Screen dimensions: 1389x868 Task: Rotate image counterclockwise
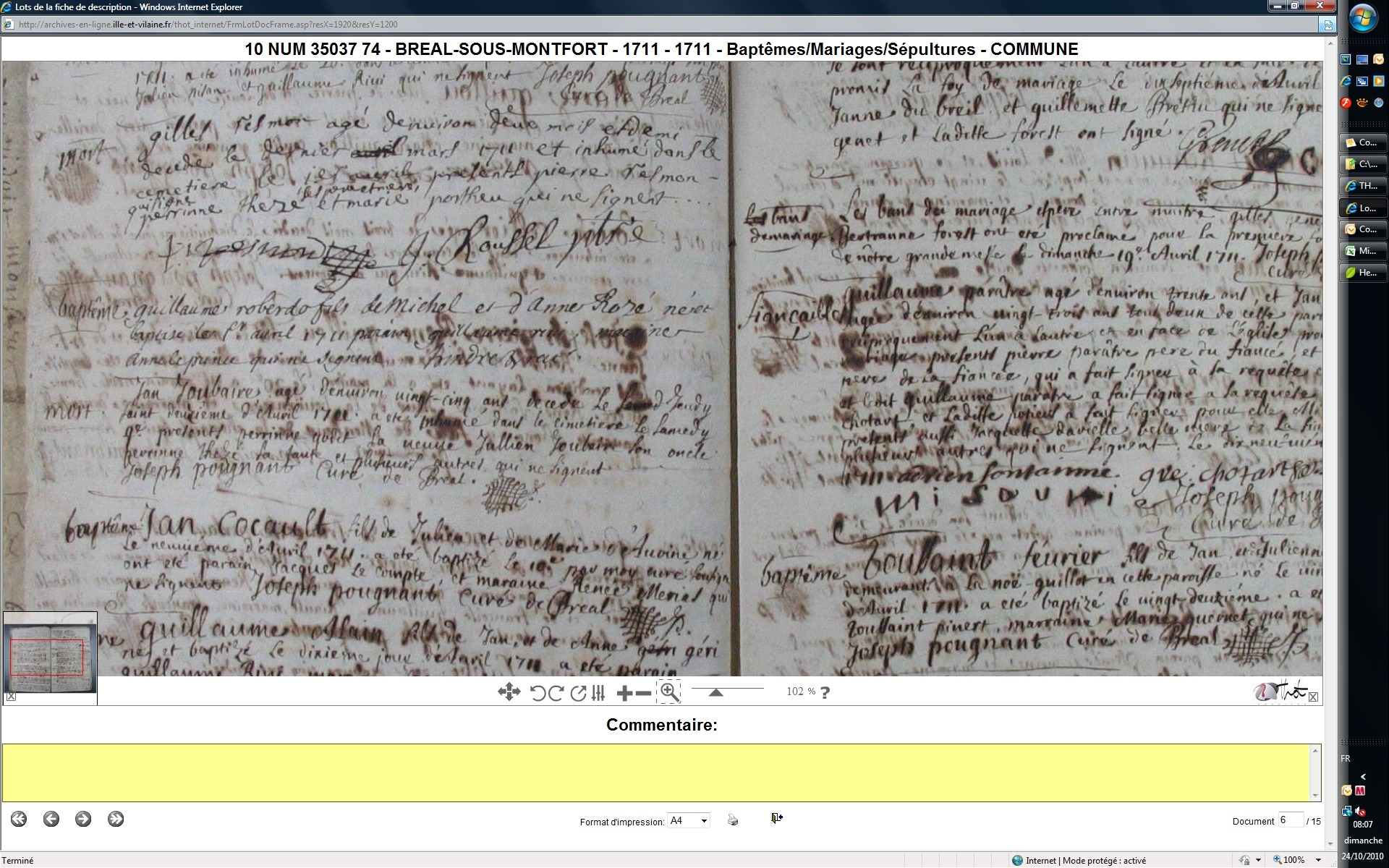[538, 693]
